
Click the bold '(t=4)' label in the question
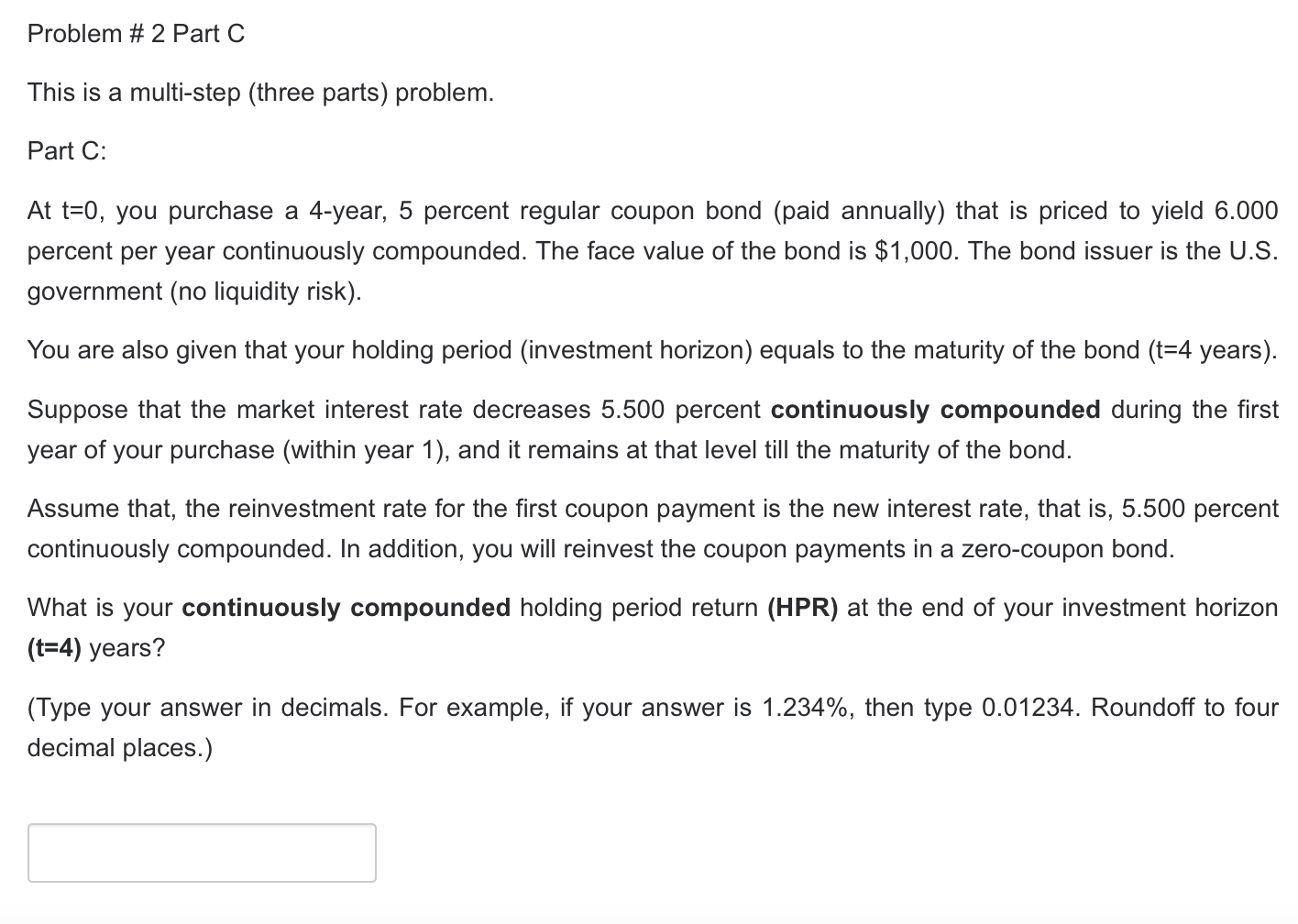(x=57, y=648)
